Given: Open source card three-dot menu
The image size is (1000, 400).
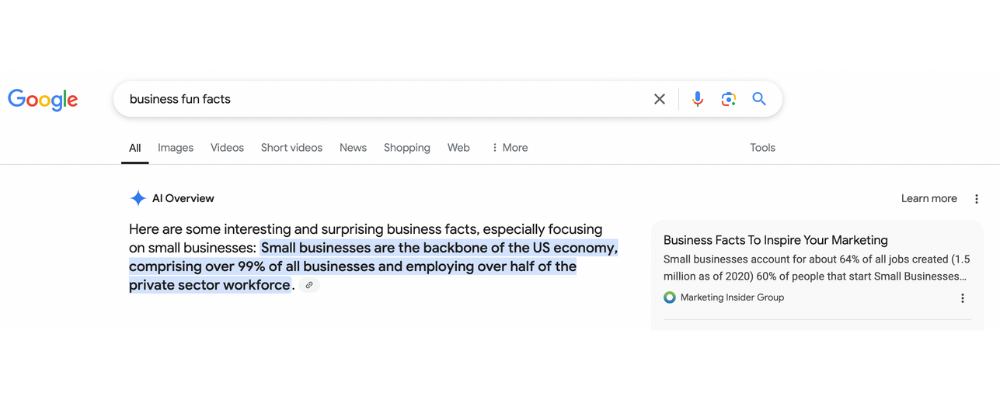Looking at the screenshot, I should 963,298.
